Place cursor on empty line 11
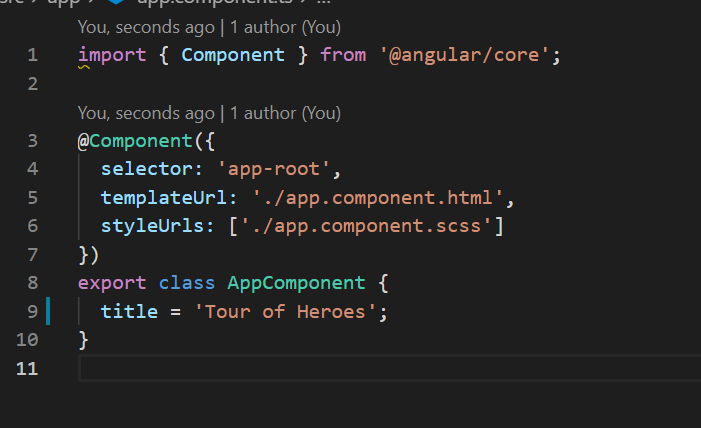Screen dimensions: 701x428 [389, 369]
